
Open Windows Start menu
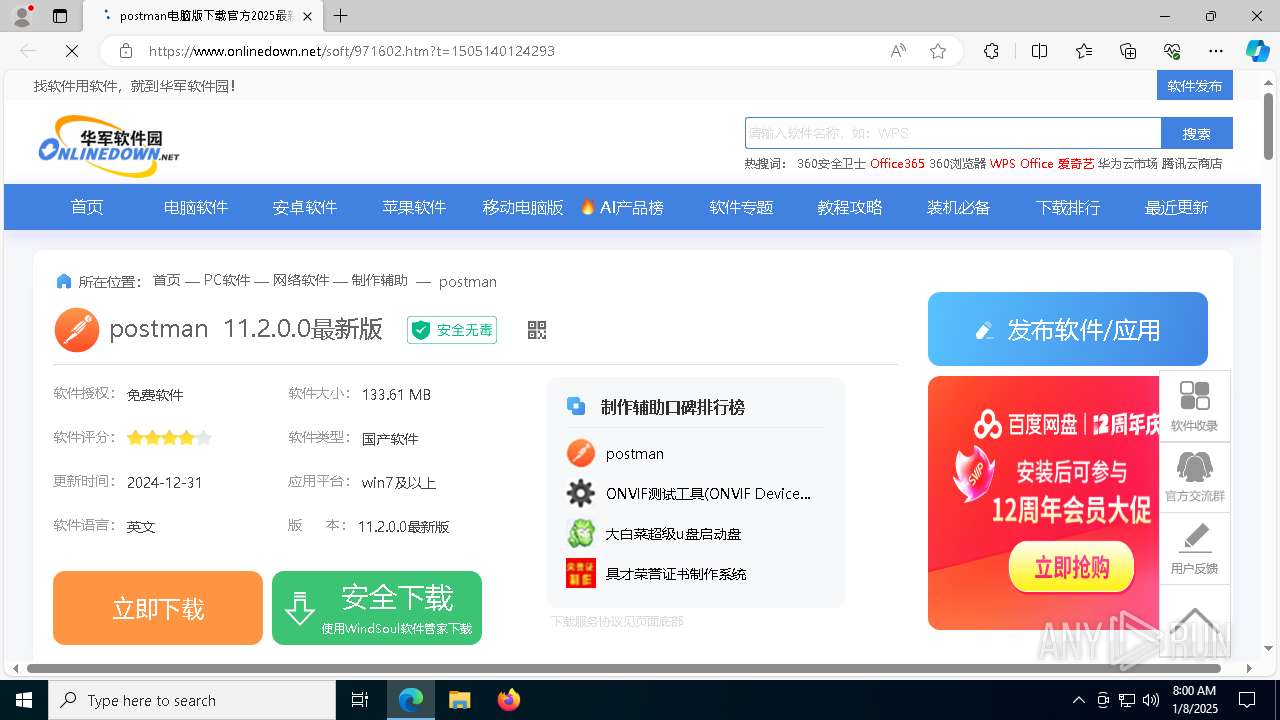point(24,700)
